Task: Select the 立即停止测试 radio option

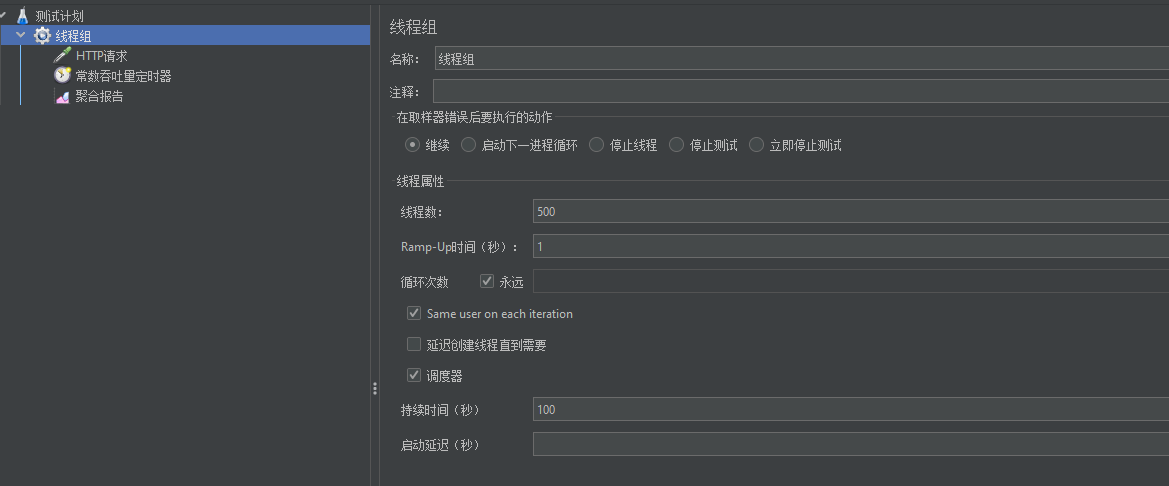Action: pyautogui.click(x=756, y=145)
